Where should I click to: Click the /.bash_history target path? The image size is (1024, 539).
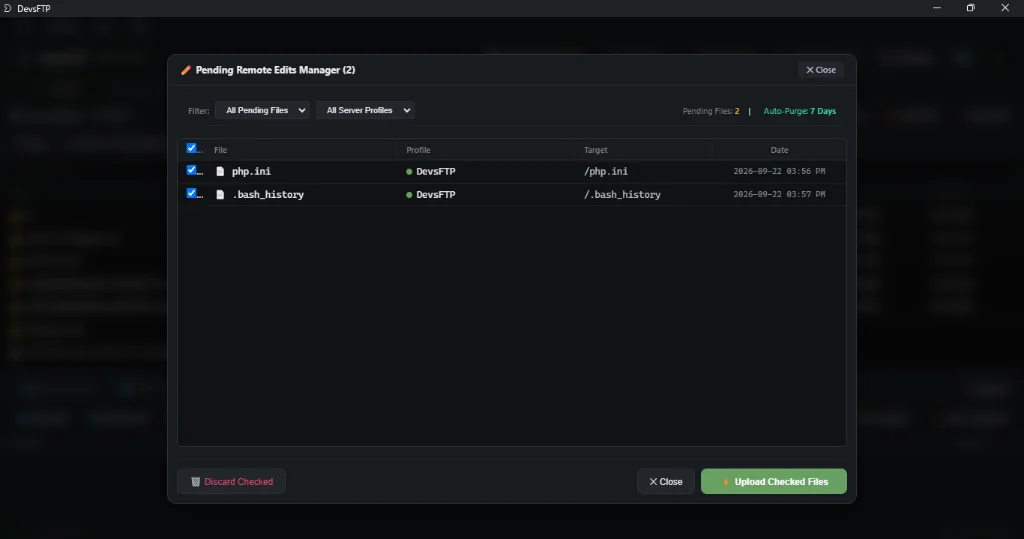pos(622,195)
